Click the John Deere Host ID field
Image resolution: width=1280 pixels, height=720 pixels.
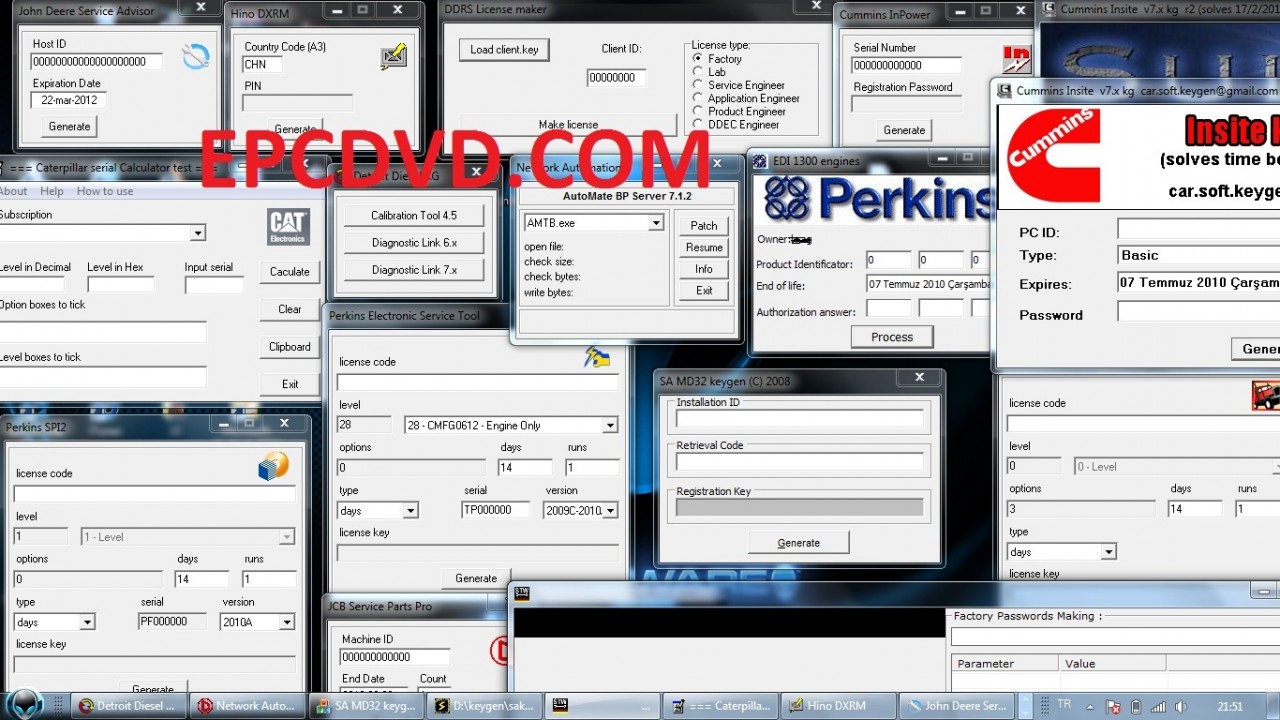pos(96,61)
